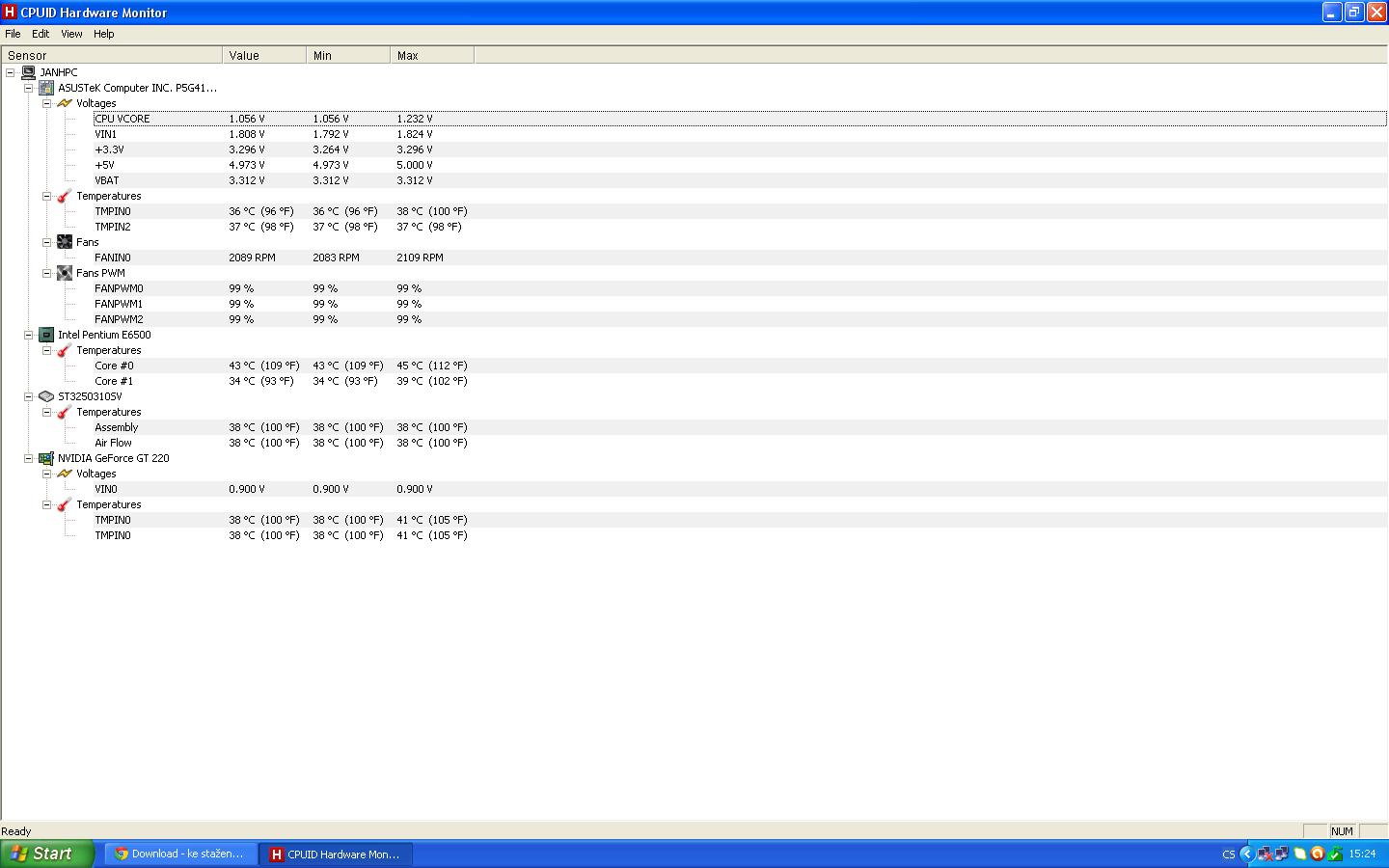Select the VIN1 voltage row

click(x=740, y=134)
